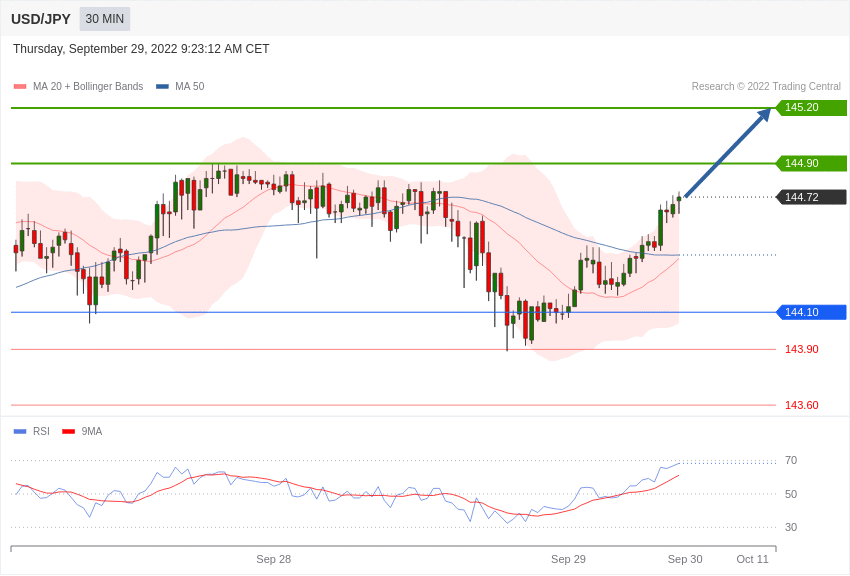Screen dimensions: 850x576
Task: Toggle the 9MA legend entry
Action: [x=82, y=431]
